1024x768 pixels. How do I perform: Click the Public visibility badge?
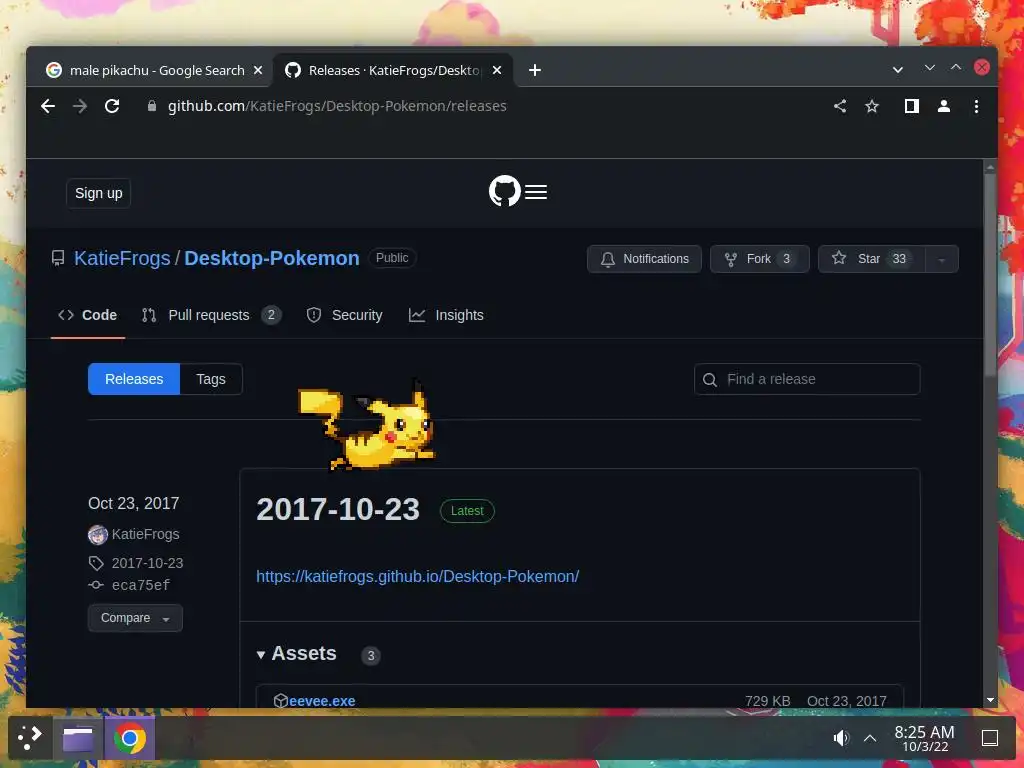392,258
